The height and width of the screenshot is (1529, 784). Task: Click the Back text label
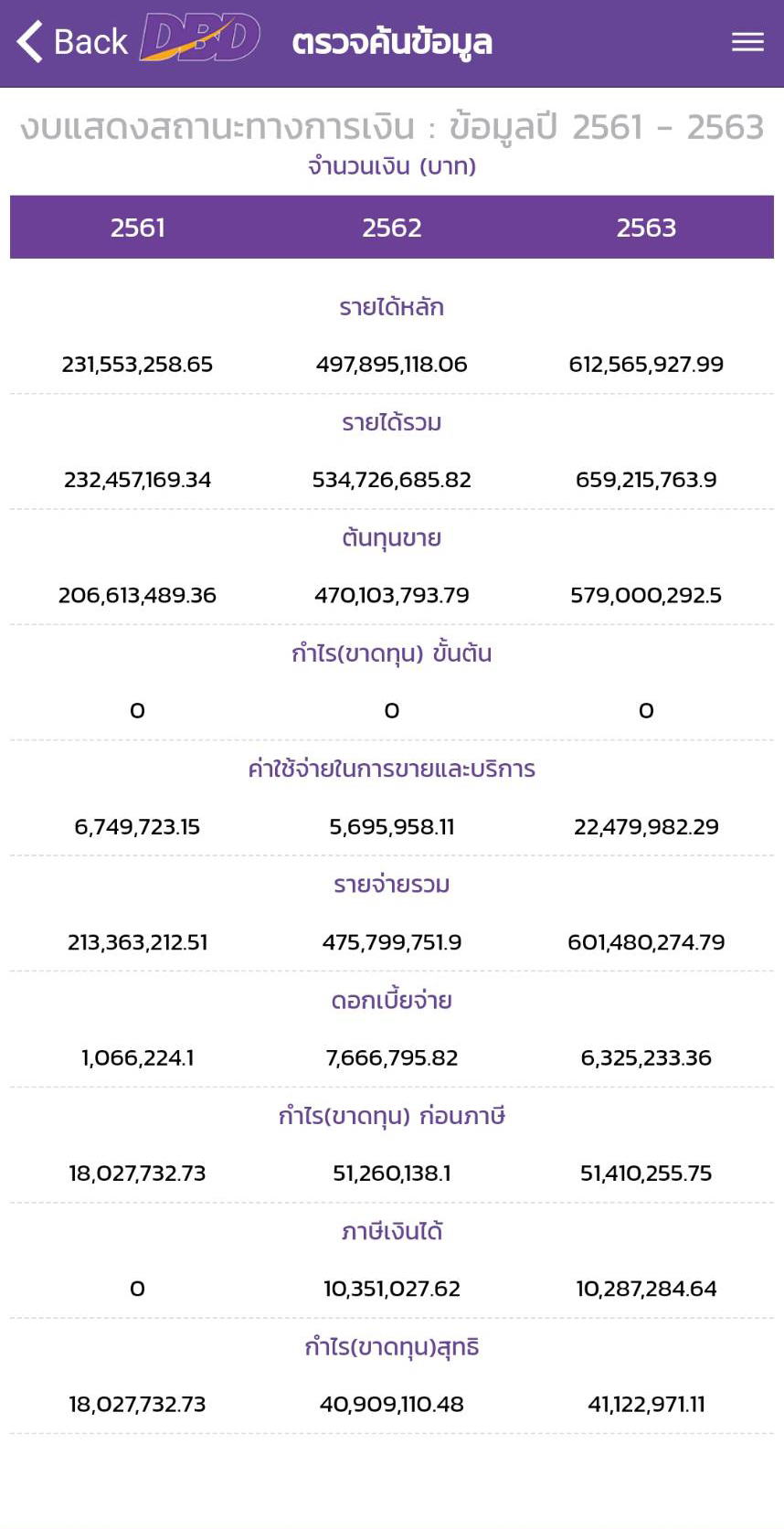(90, 42)
